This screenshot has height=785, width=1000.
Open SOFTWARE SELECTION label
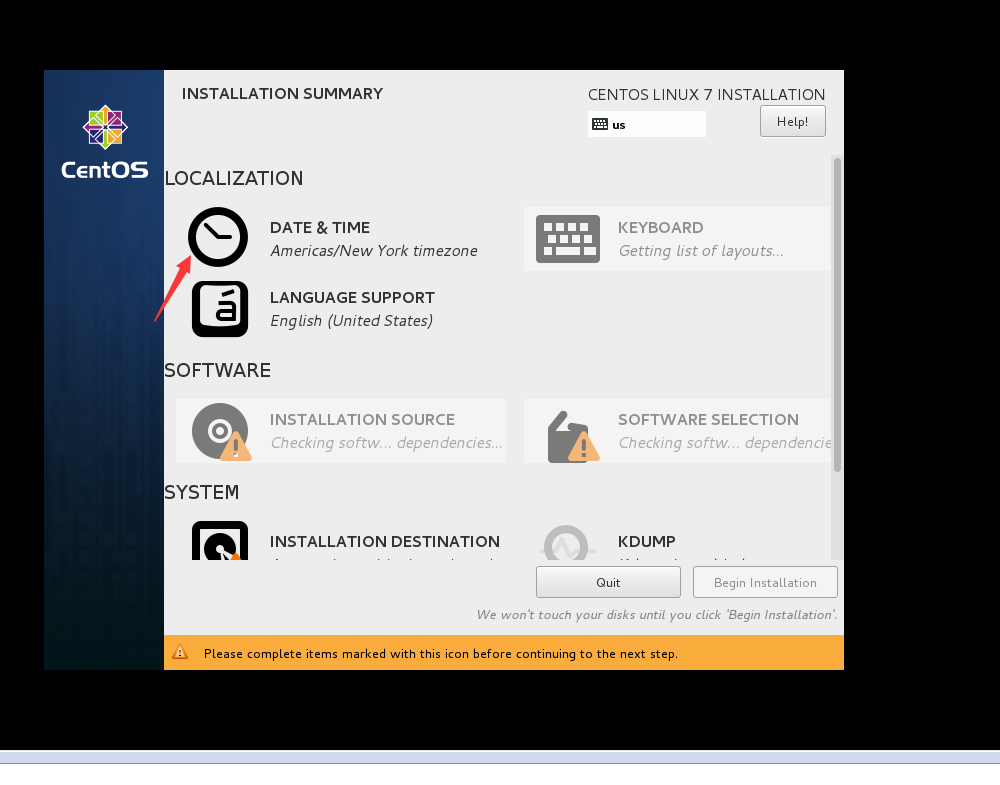(x=708, y=420)
